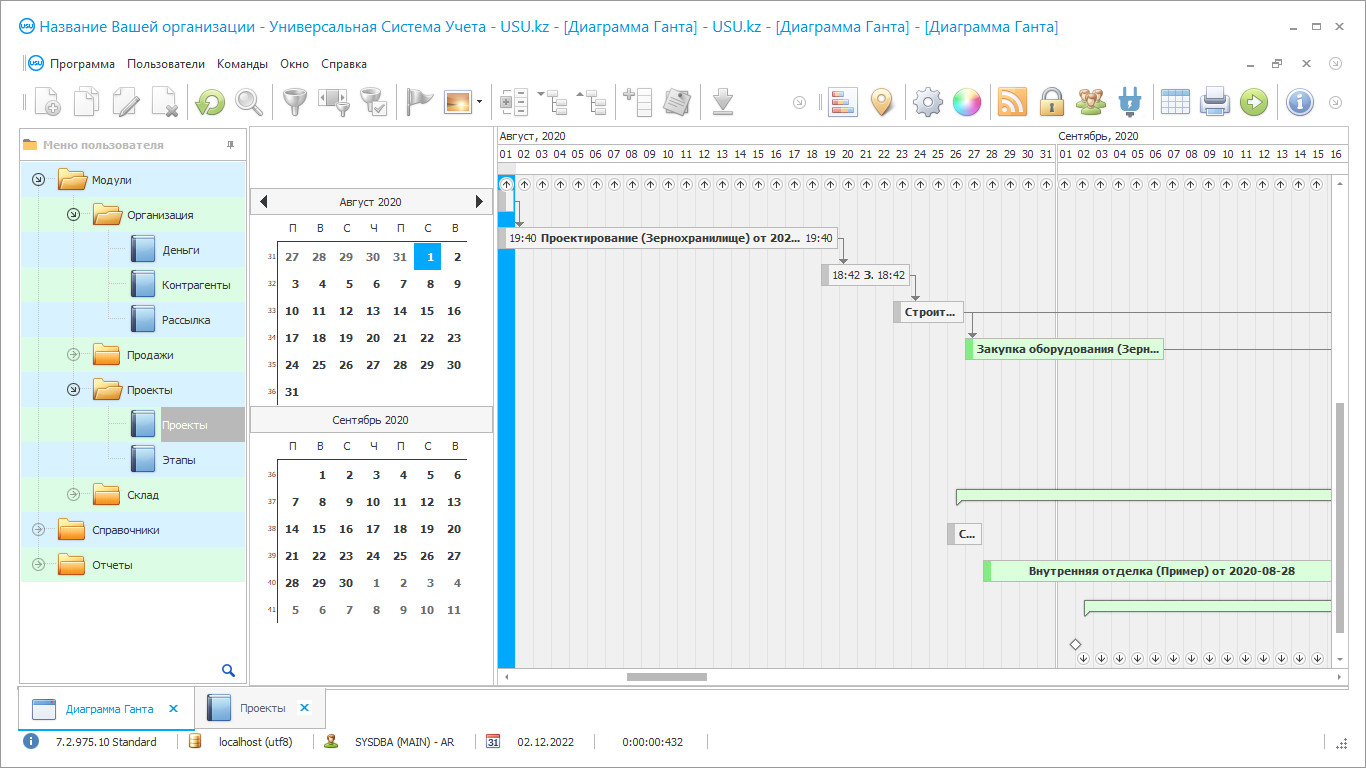Click the funnel with checkmark icon
1366x768 pixels.
(372, 101)
